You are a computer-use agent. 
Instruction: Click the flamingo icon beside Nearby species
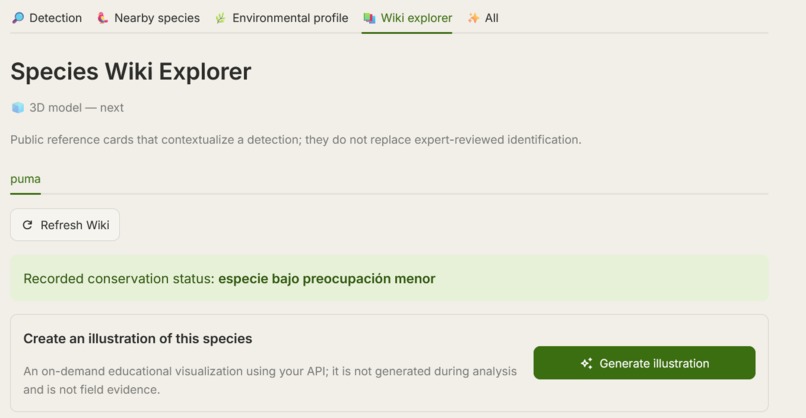(103, 18)
